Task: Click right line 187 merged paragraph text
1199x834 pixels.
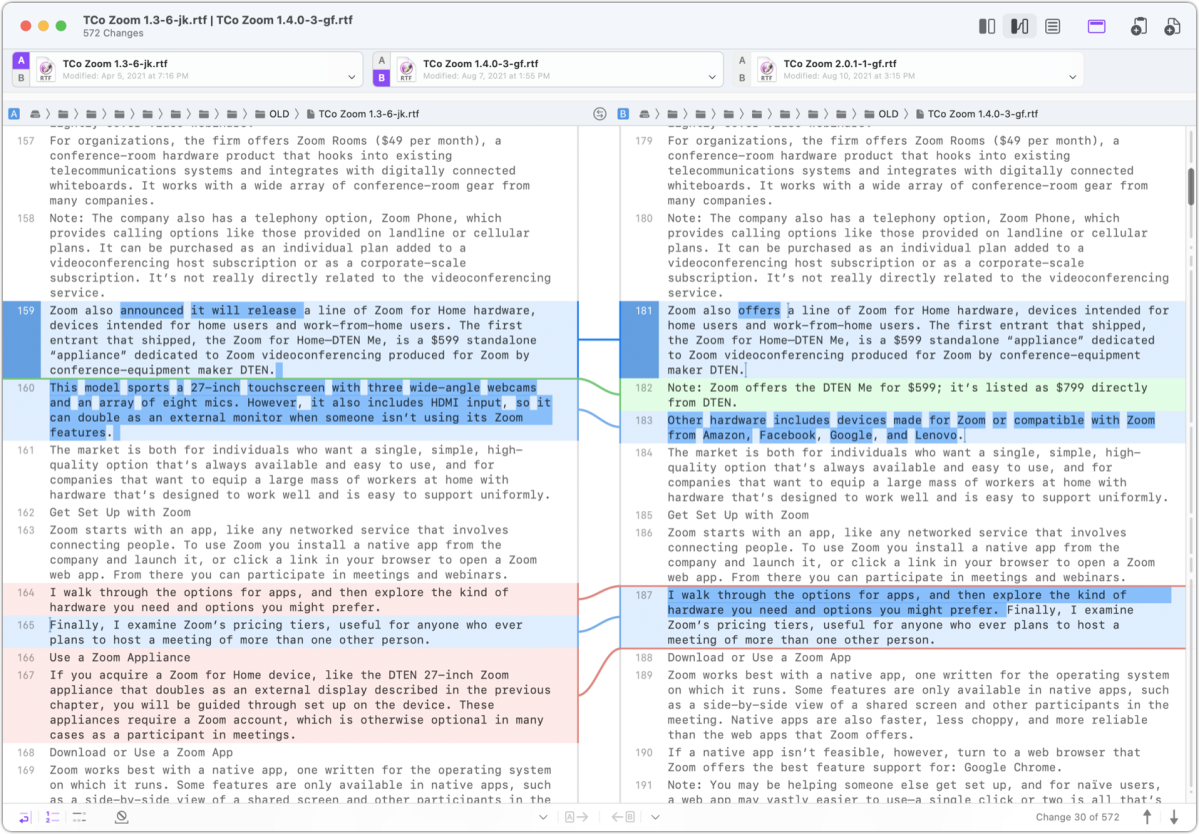Action: [918, 618]
